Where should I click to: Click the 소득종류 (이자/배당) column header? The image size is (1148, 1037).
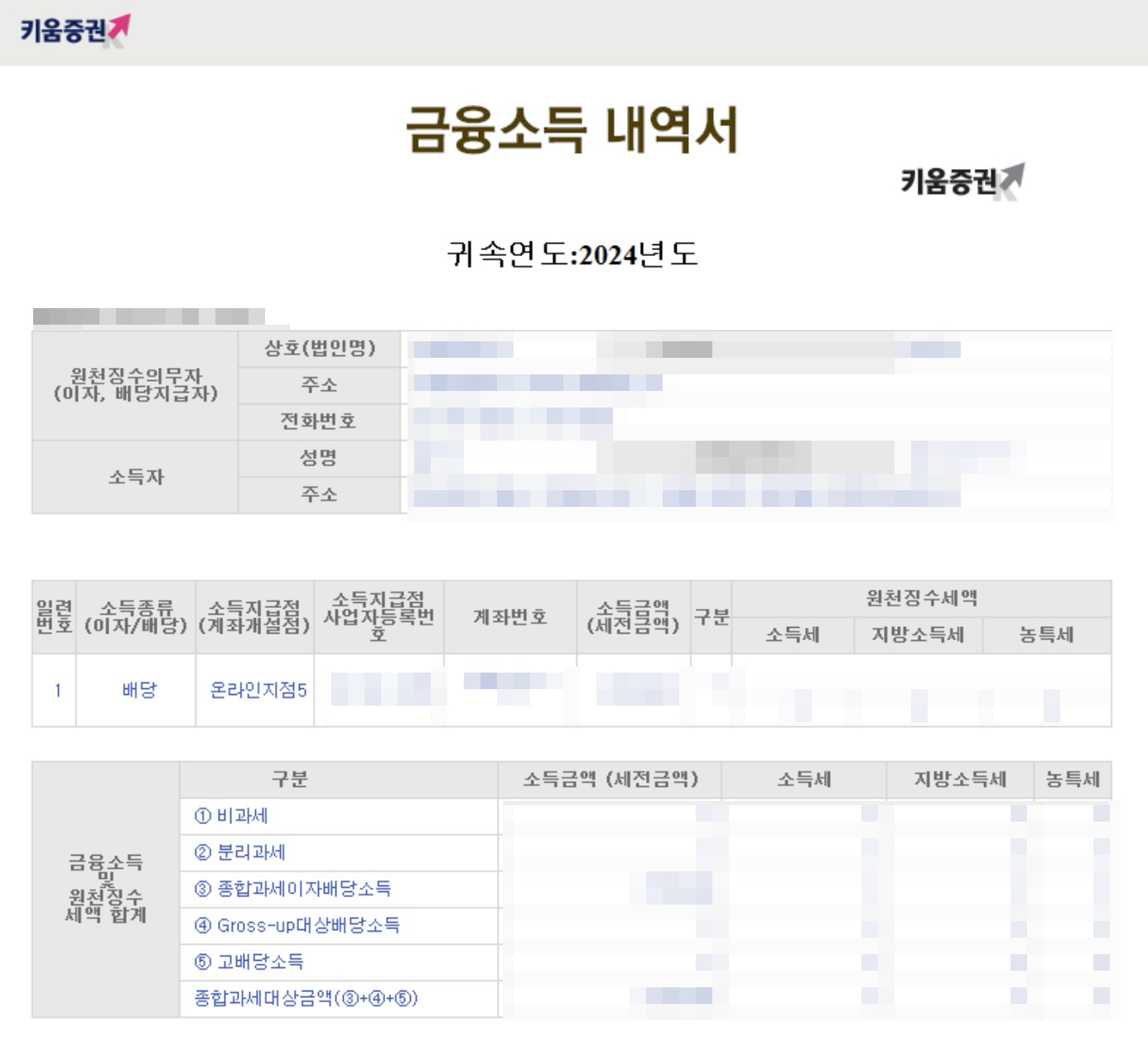tap(136, 617)
